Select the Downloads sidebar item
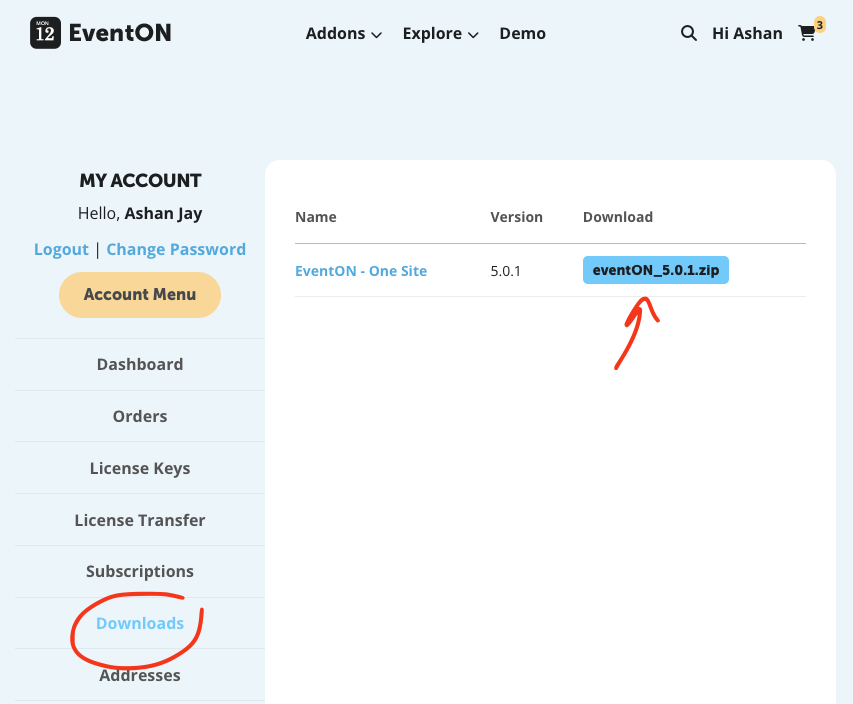Screen dimensions: 853x704 [x=140, y=624]
